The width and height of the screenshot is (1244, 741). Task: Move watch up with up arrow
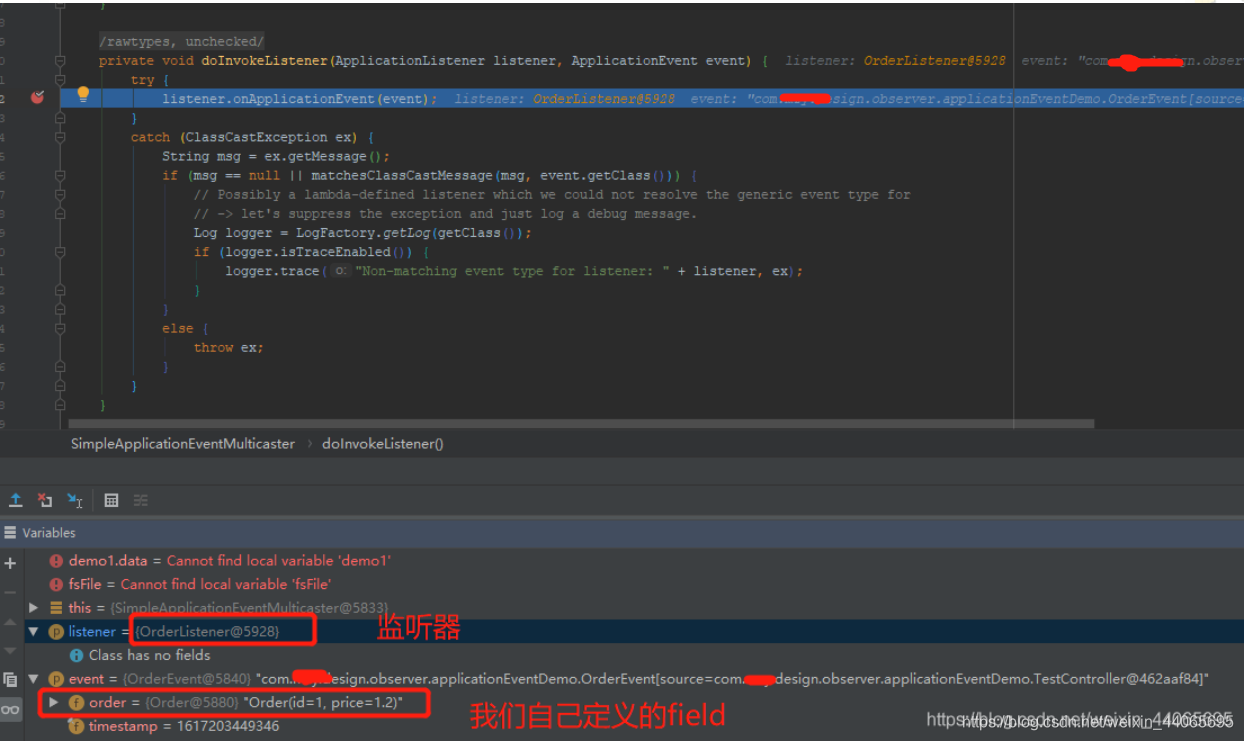(x=10, y=623)
